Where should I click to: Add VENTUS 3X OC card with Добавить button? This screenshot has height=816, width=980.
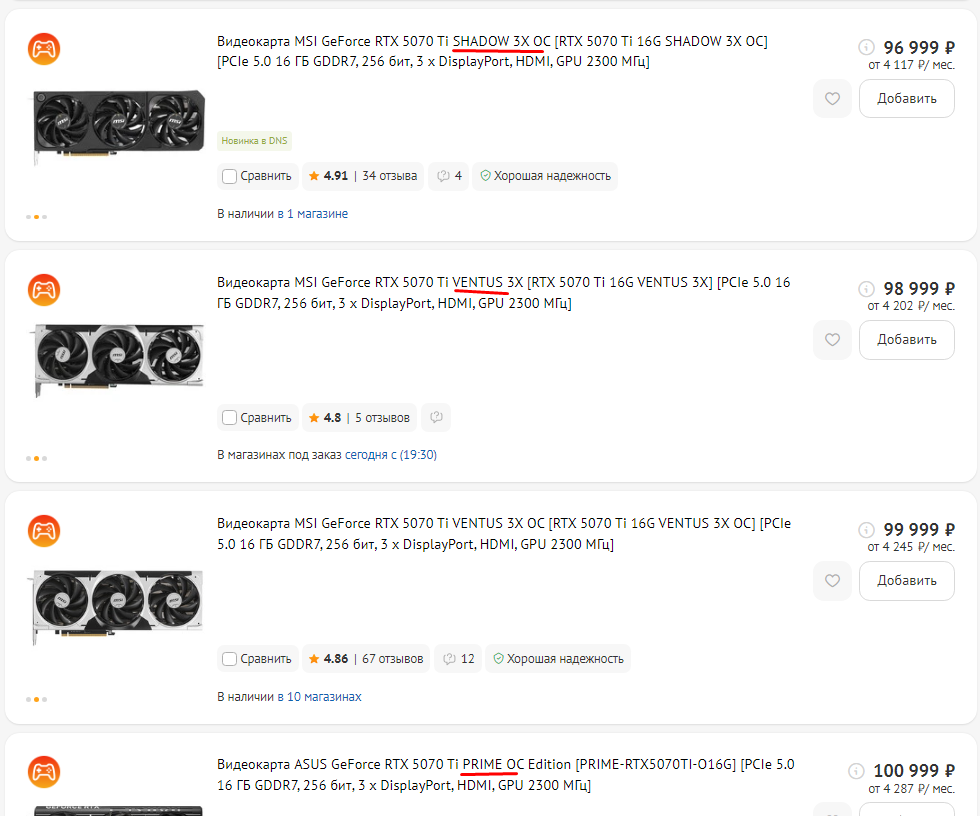pyautogui.click(x=906, y=581)
